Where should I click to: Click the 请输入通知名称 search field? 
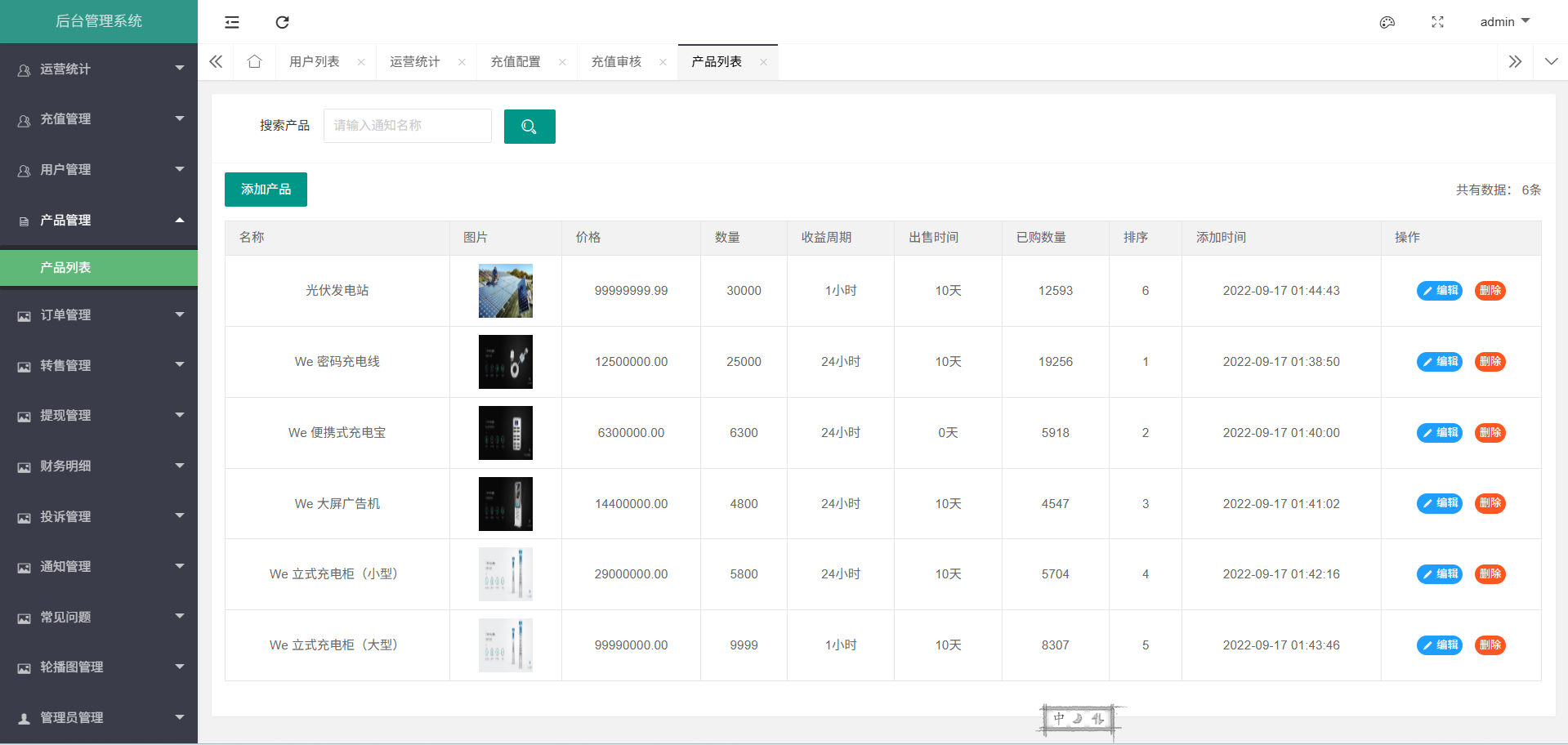click(x=407, y=126)
